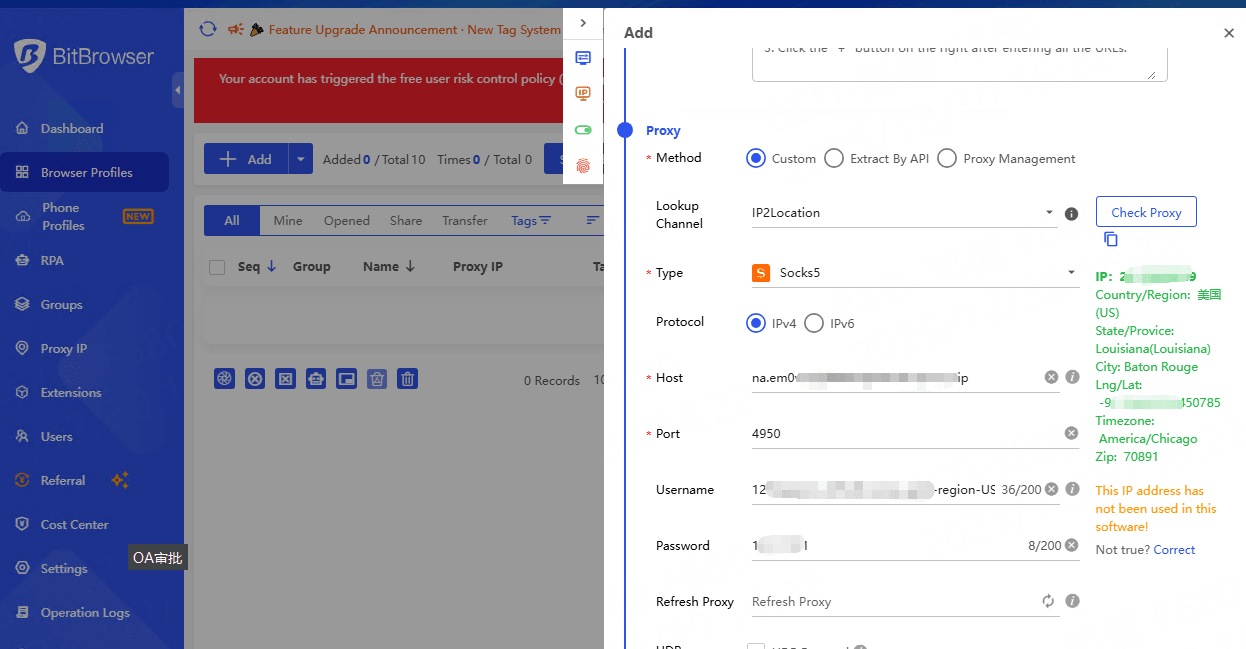Open Proxy IP in the sidebar

[64, 348]
